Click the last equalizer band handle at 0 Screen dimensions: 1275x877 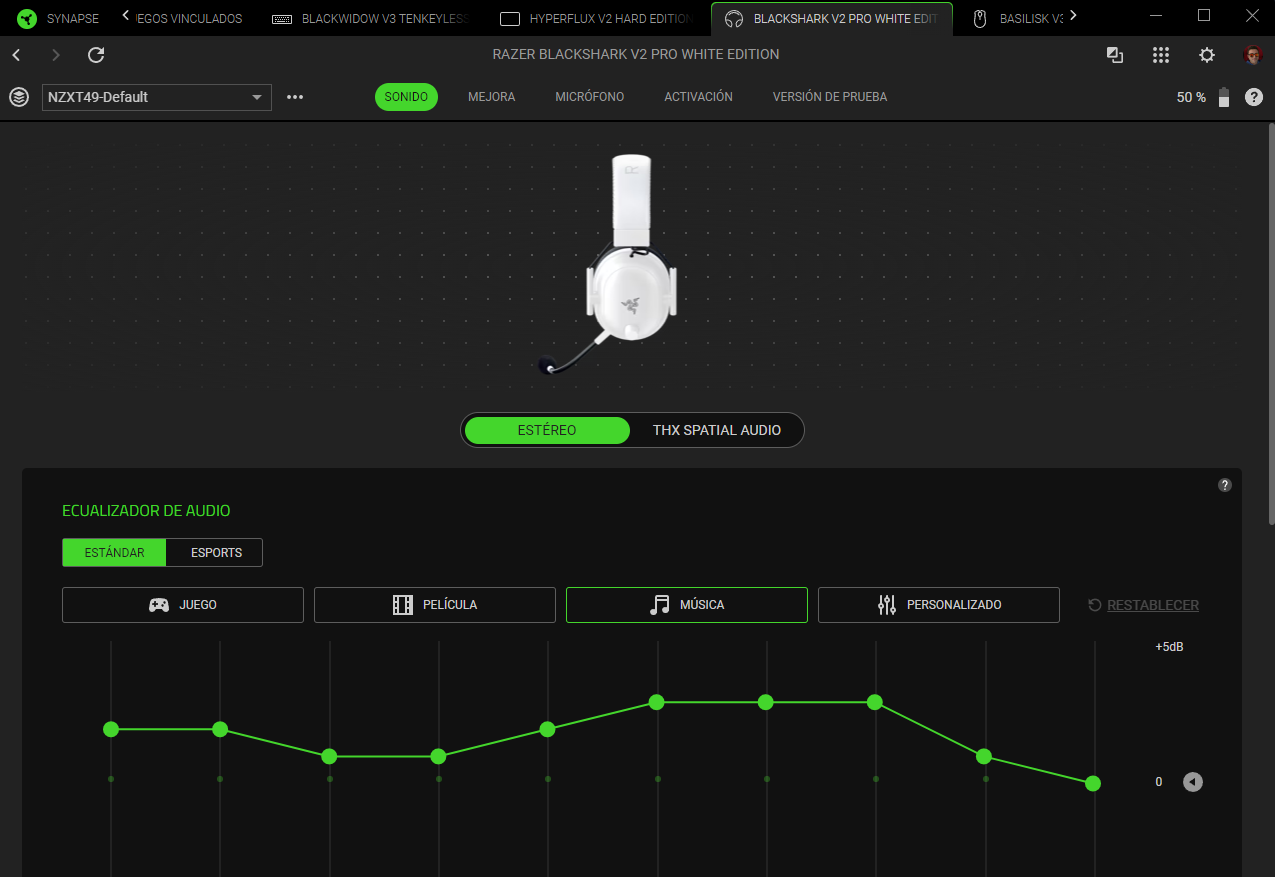(x=1093, y=783)
